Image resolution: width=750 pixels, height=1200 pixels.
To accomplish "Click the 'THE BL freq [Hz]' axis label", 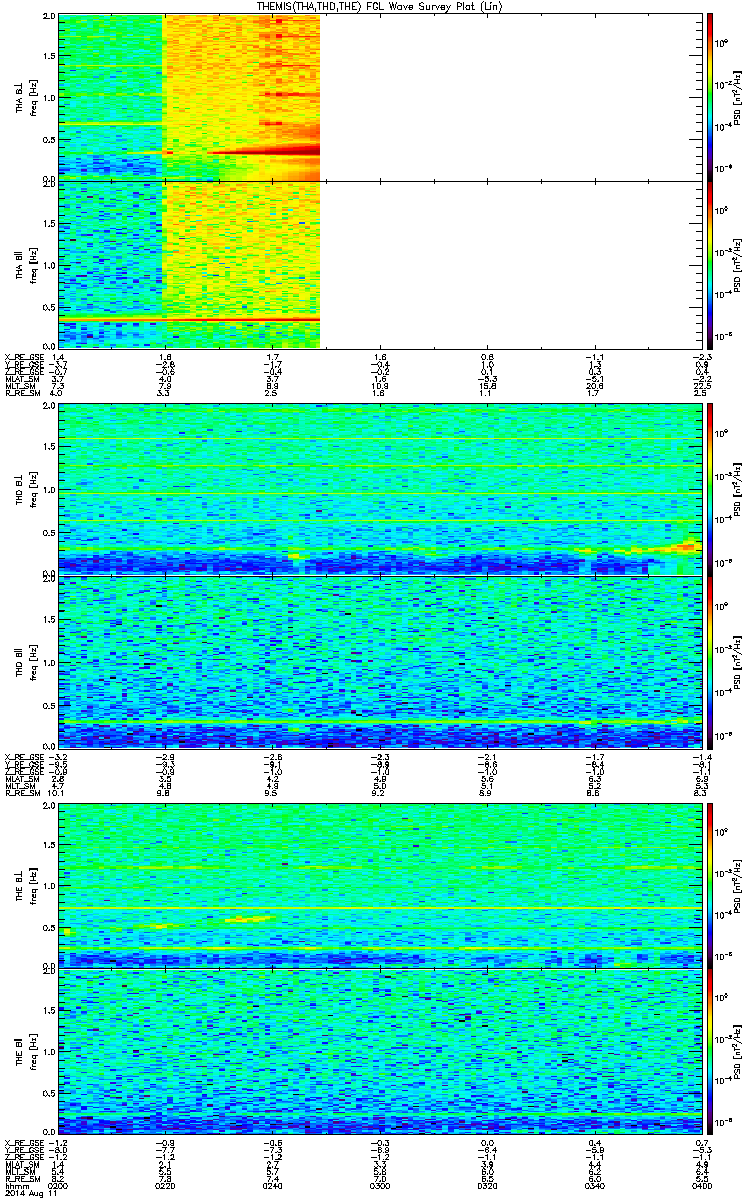I will click(25, 885).
